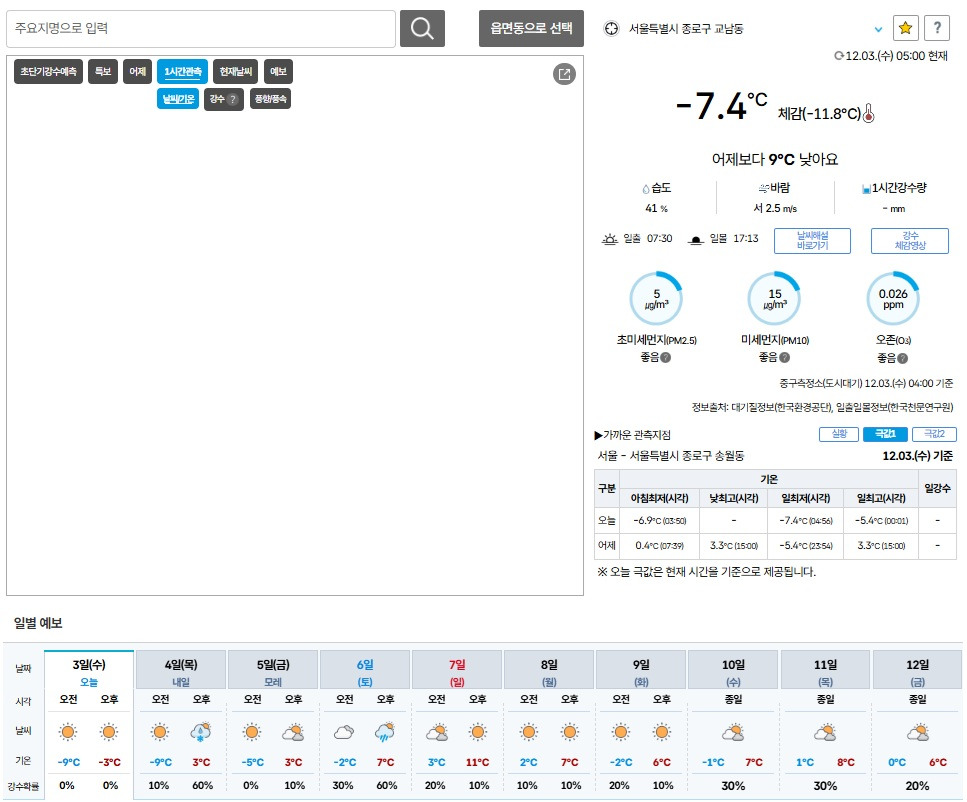Click thermometer icon beside feels-like temperature

pyautogui.click(x=868, y=113)
